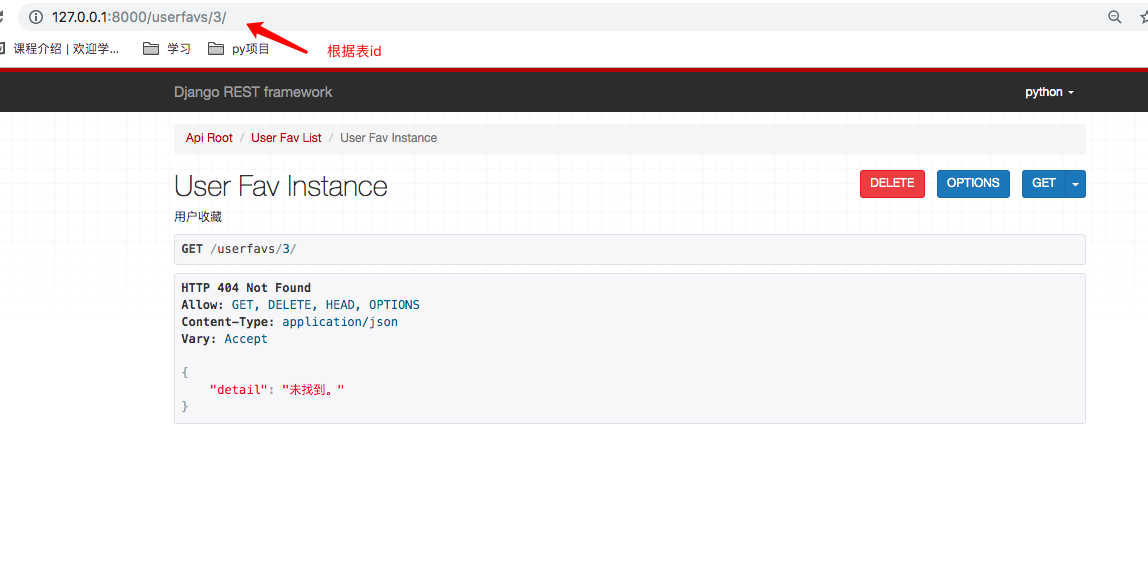This screenshot has height=584, width=1148.
Task: Go to Api Root breadcrumb
Action: click(209, 138)
